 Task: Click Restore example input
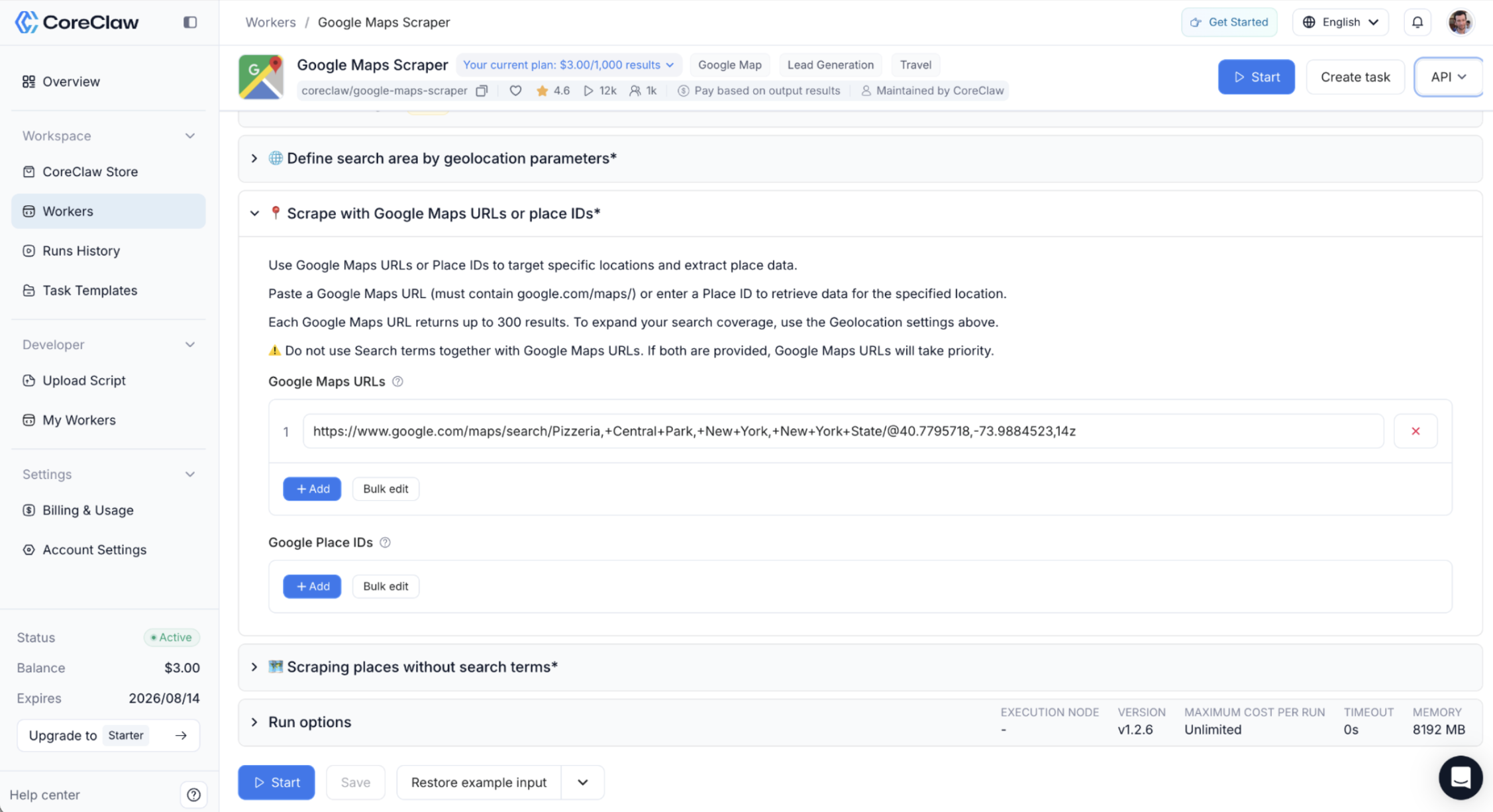479,782
